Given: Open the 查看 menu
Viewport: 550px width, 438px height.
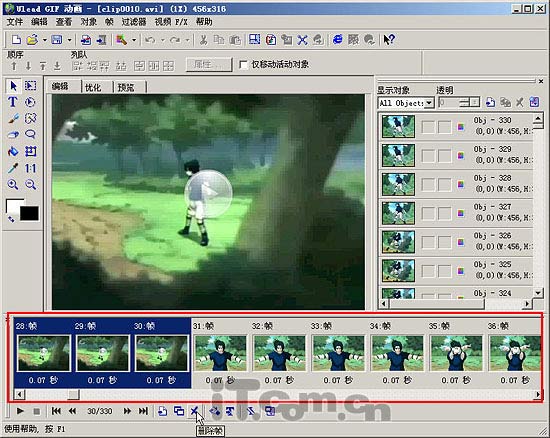Looking at the screenshot, I should (x=63, y=22).
